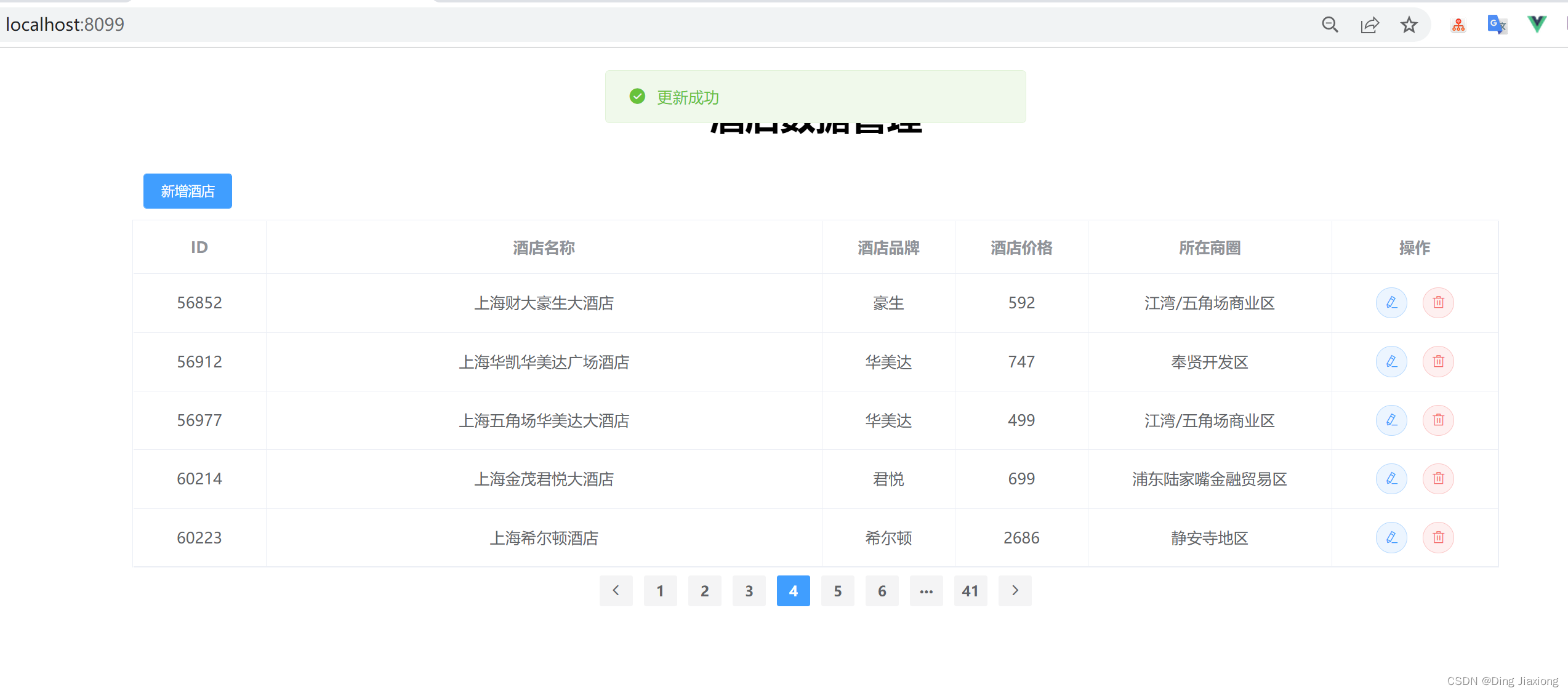Delete hotel 上海华凯华美达广场酒店
Viewport: 1568px width, 693px height.
[1438, 361]
